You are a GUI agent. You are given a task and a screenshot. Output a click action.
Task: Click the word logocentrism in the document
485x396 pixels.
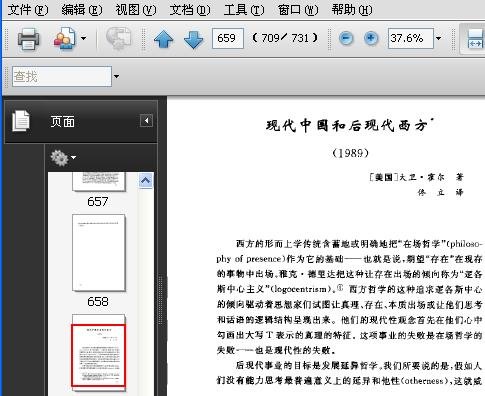click(300, 289)
